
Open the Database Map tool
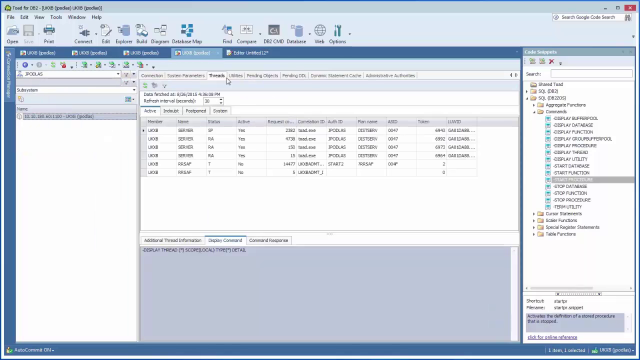click(187, 34)
